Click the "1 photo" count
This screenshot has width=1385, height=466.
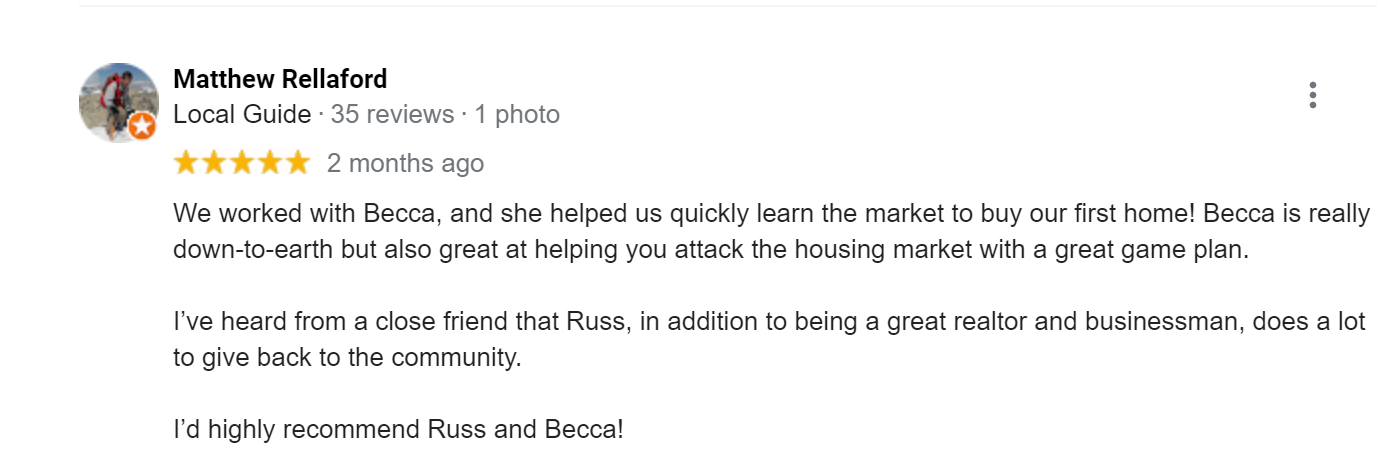pos(517,115)
